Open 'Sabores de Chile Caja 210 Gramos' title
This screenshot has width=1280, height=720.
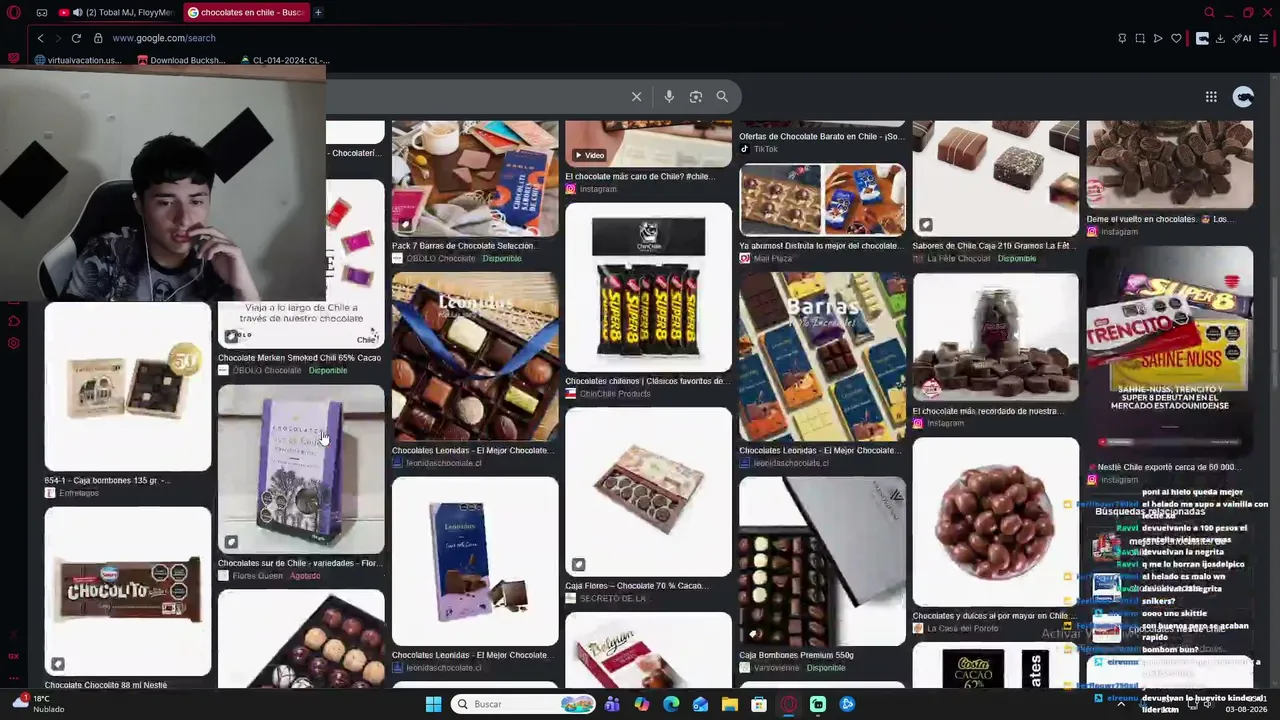pyautogui.click(x=992, y=245)
